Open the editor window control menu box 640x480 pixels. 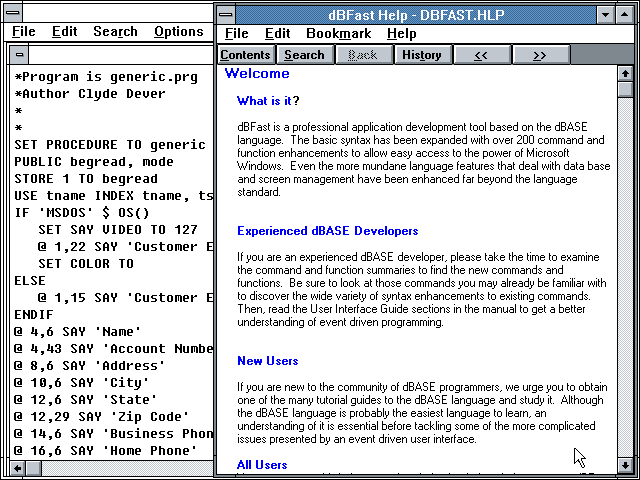click(13, 13)
